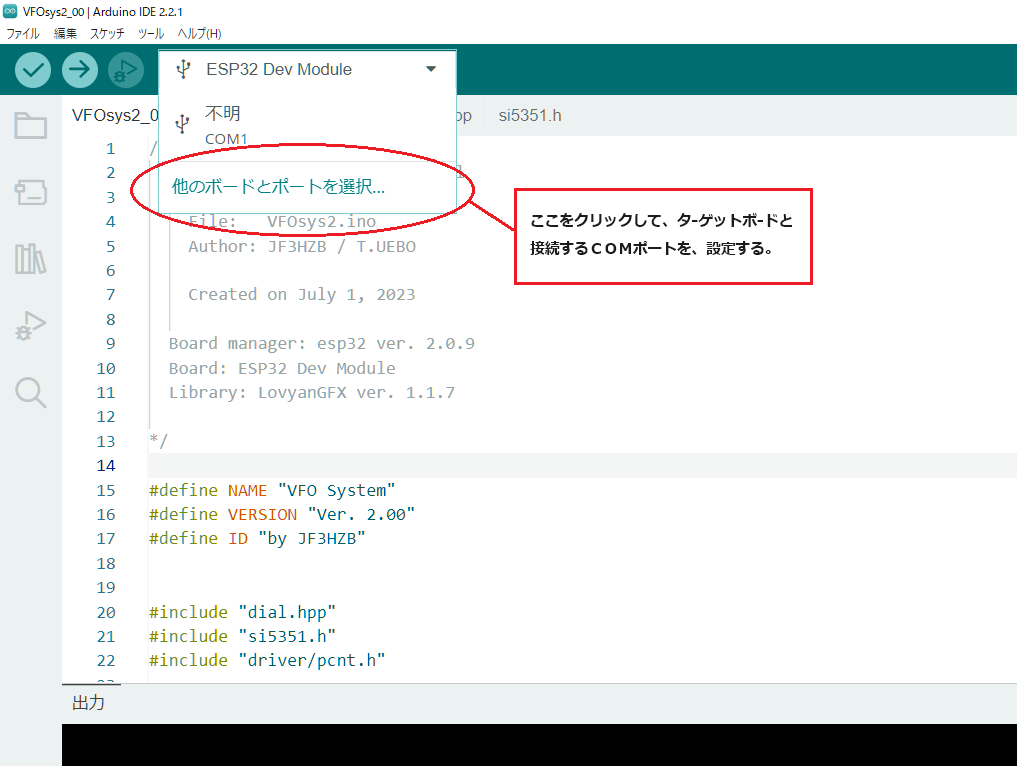
Task: Click the VERSION define on line 16
Action: point(262,514)
